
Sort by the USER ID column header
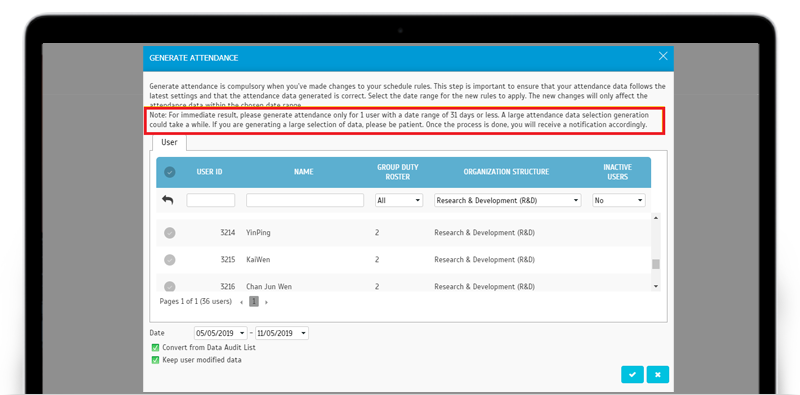(x=209, y=172)
